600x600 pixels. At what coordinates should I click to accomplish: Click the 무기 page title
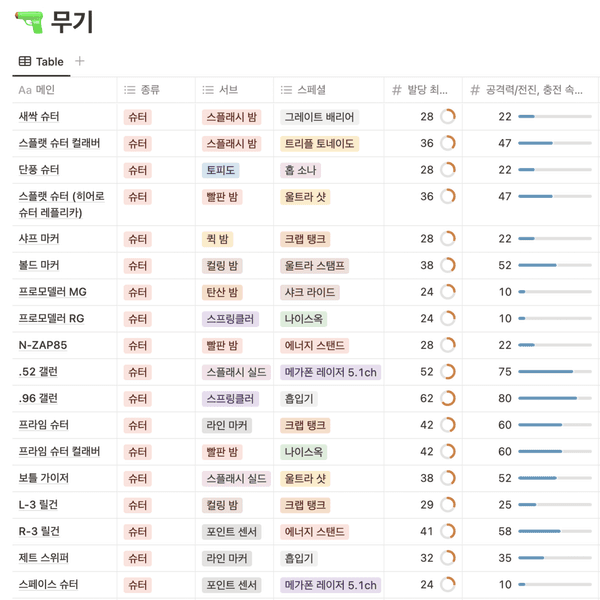pos(73,20)
